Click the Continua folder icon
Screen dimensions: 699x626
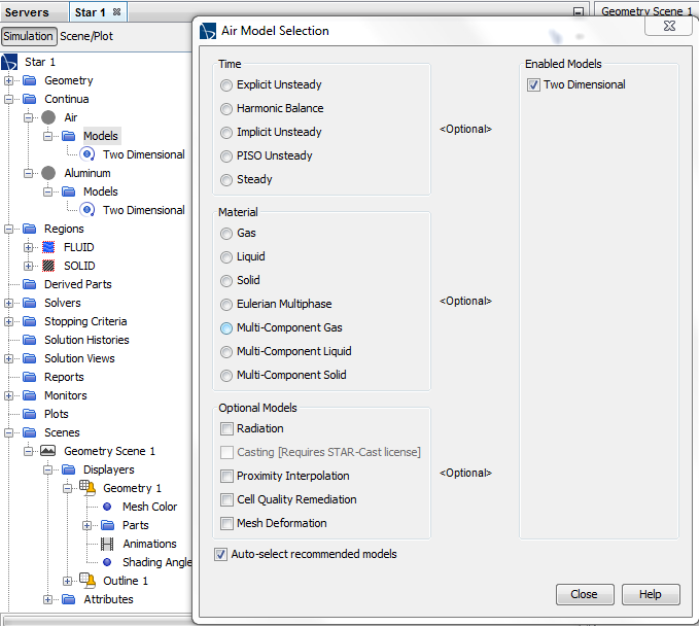click(x=29, y=99)
